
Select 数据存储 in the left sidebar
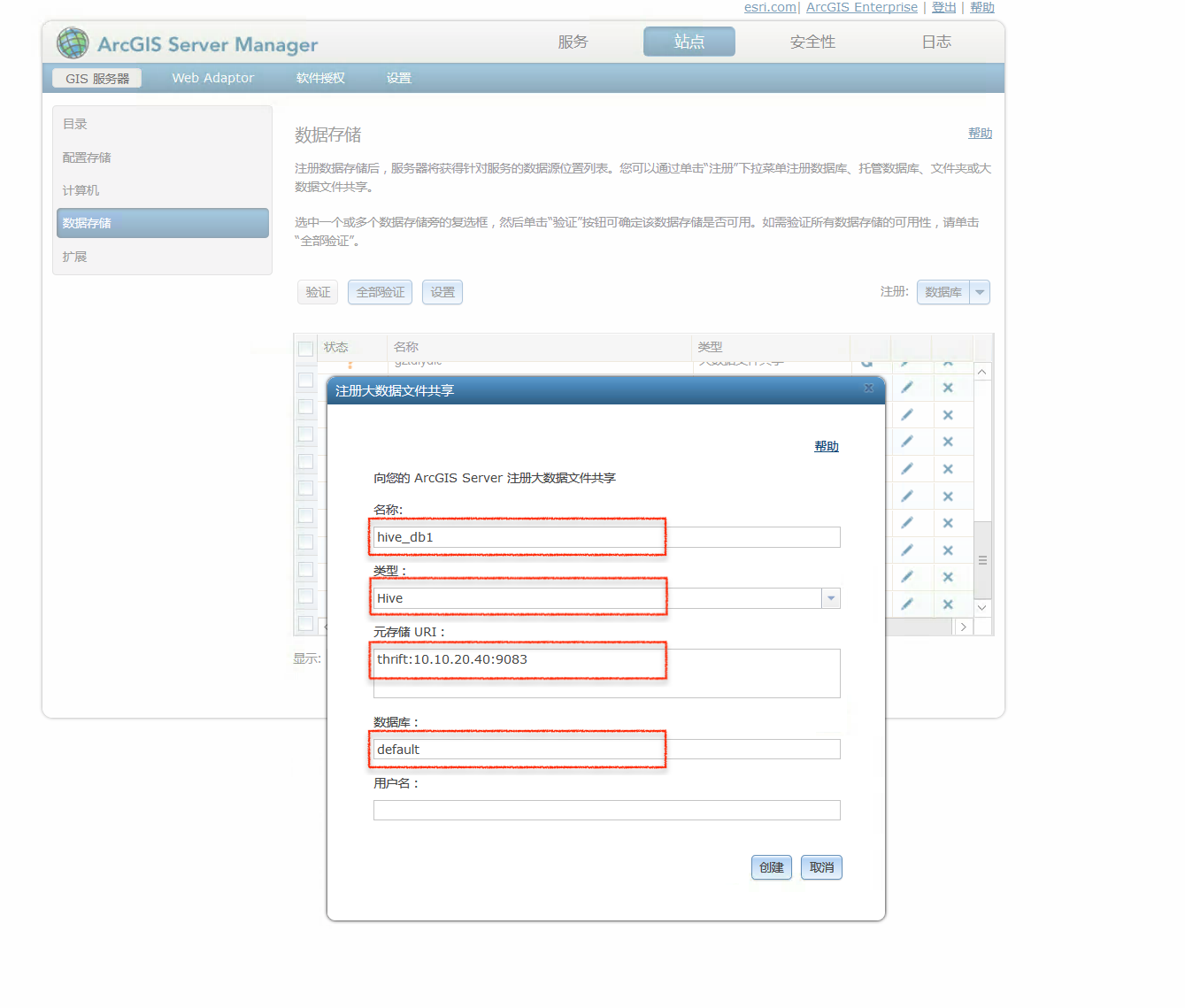click(x=163, y=223)
